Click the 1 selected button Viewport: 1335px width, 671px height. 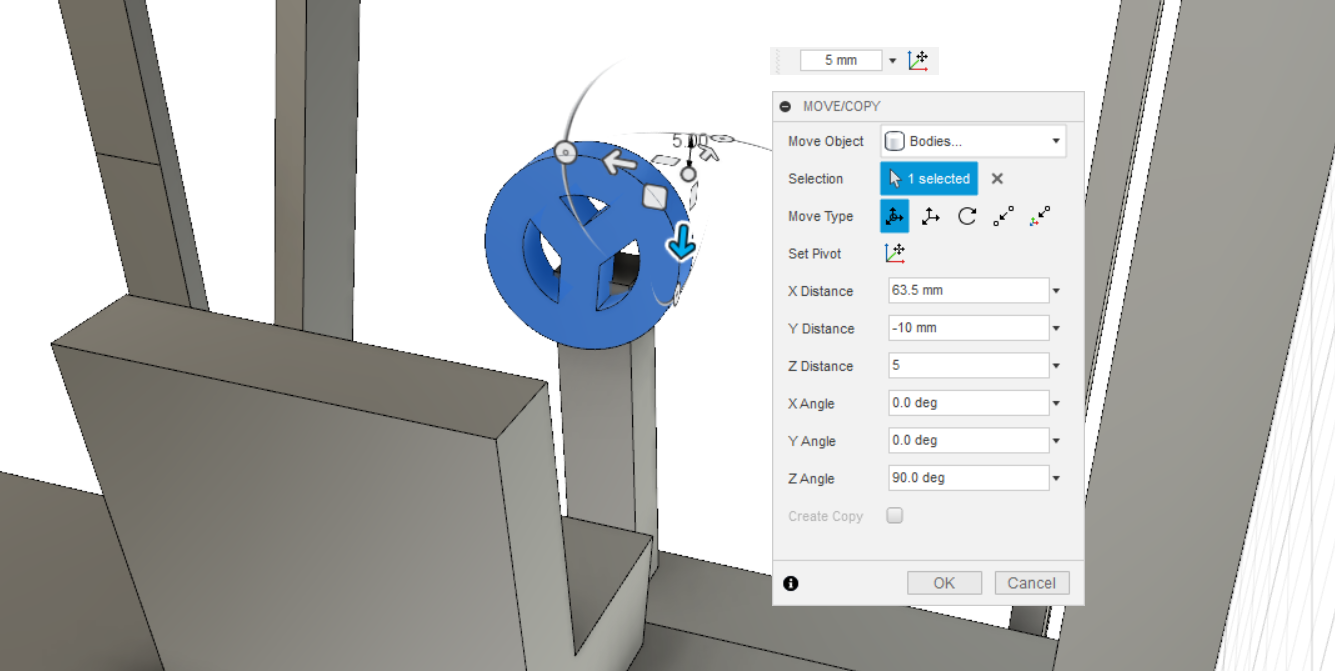(x=929, y=179)
